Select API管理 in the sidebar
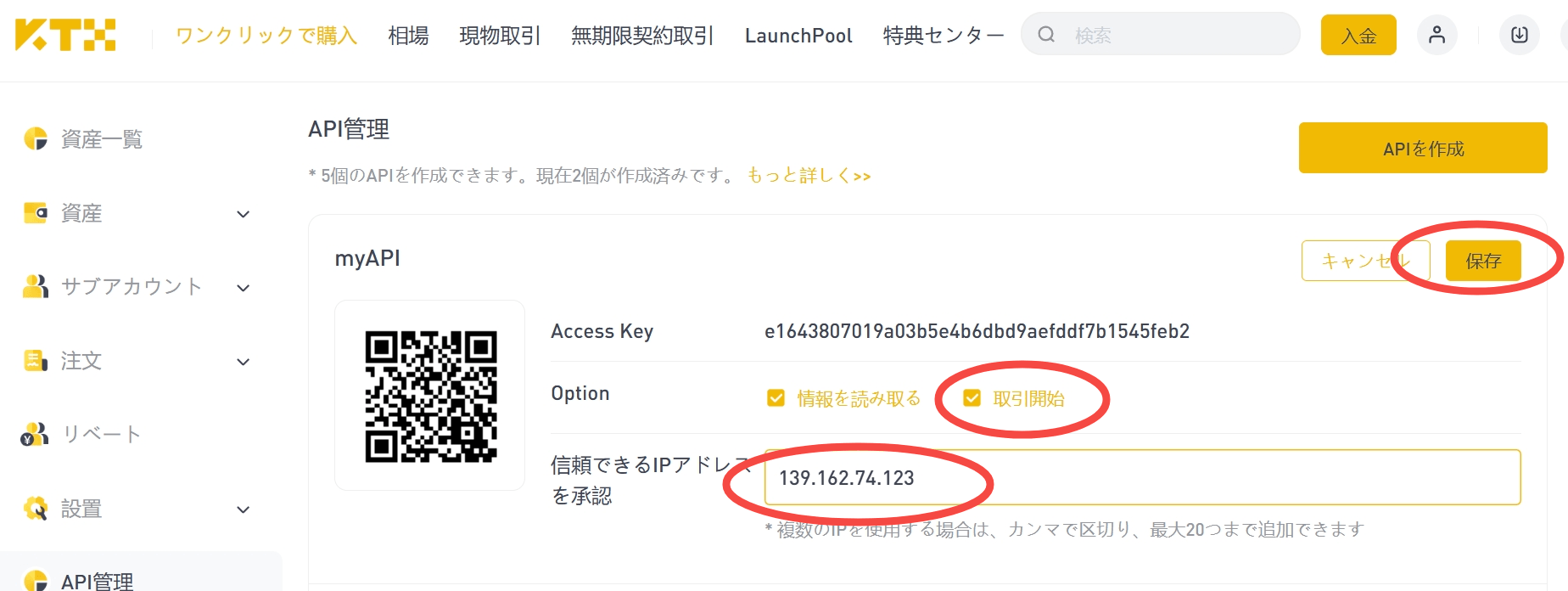The height and width of the screenshot is (591, 1568). 97,581
